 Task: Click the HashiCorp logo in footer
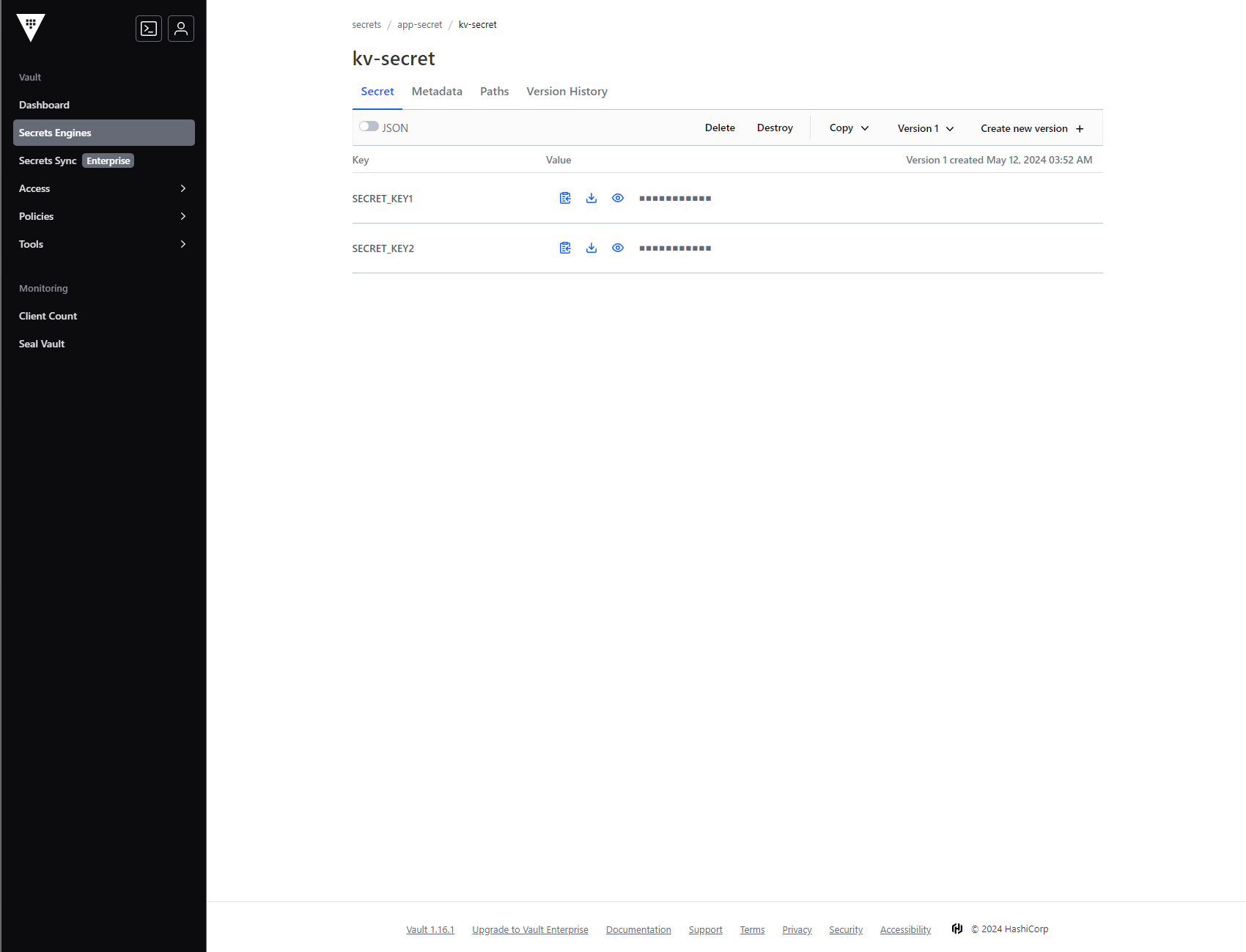tap(957, 929)
